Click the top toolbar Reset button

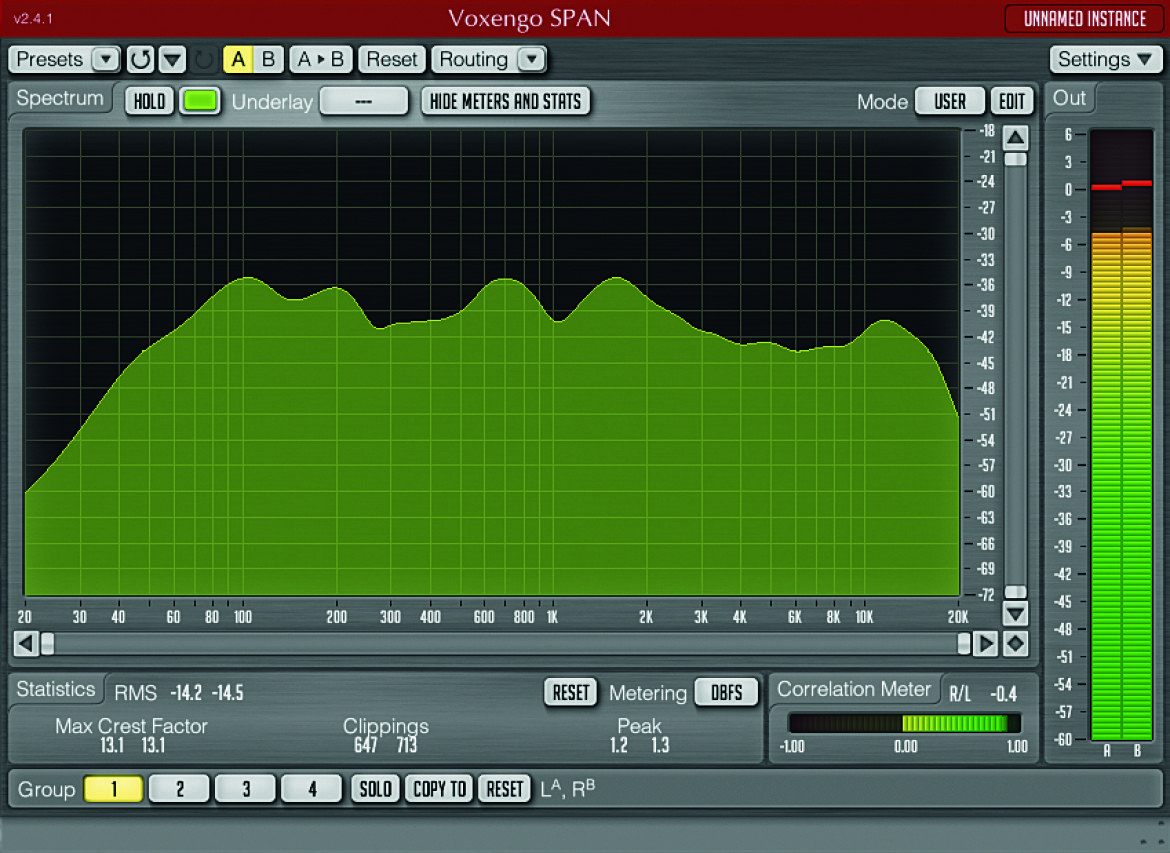click(392, 59)
